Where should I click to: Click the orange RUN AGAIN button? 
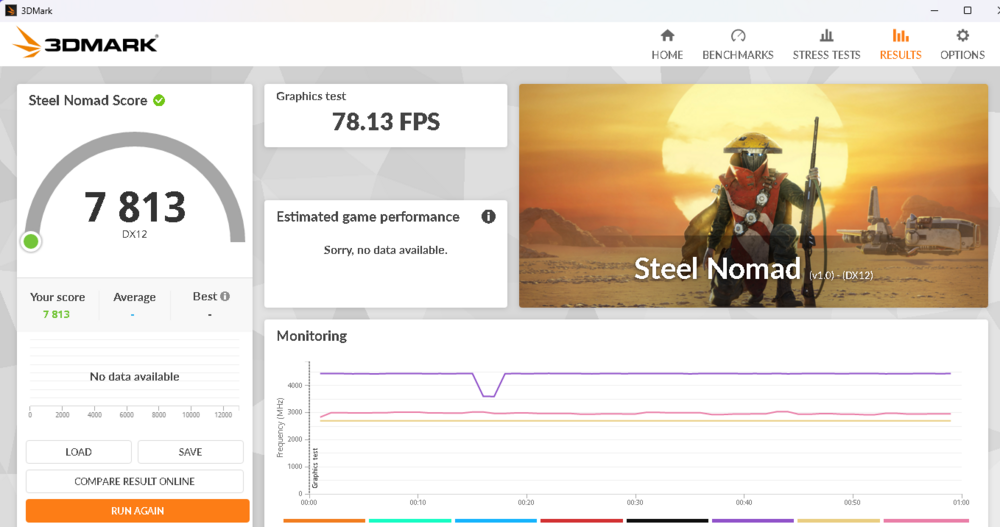pos(137,510)
